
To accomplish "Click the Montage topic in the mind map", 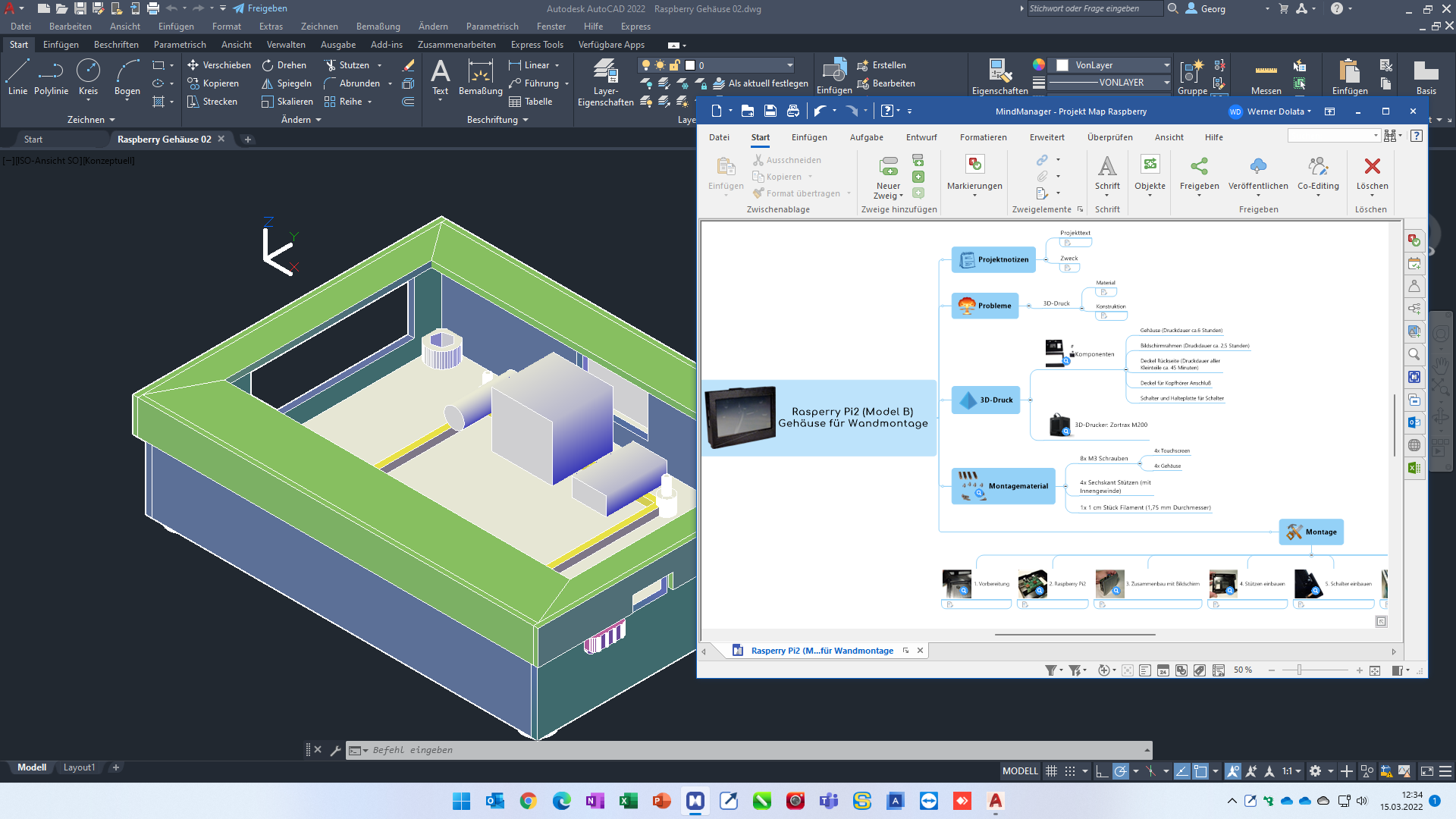I will pyautogui.click(x=1311, y=532).
